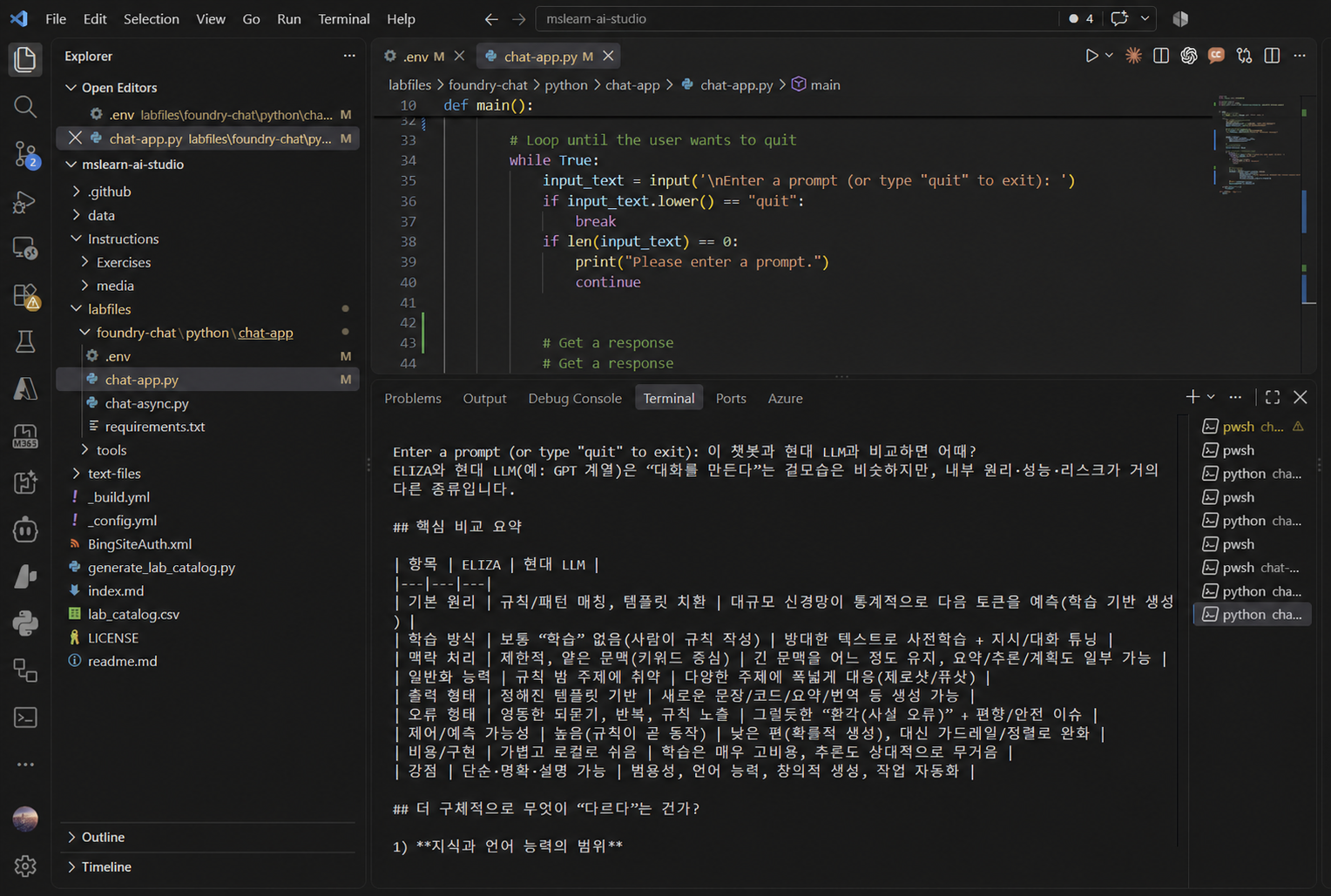
Task: Open the terminal icon in activity bar
Action: pos(25,717)
